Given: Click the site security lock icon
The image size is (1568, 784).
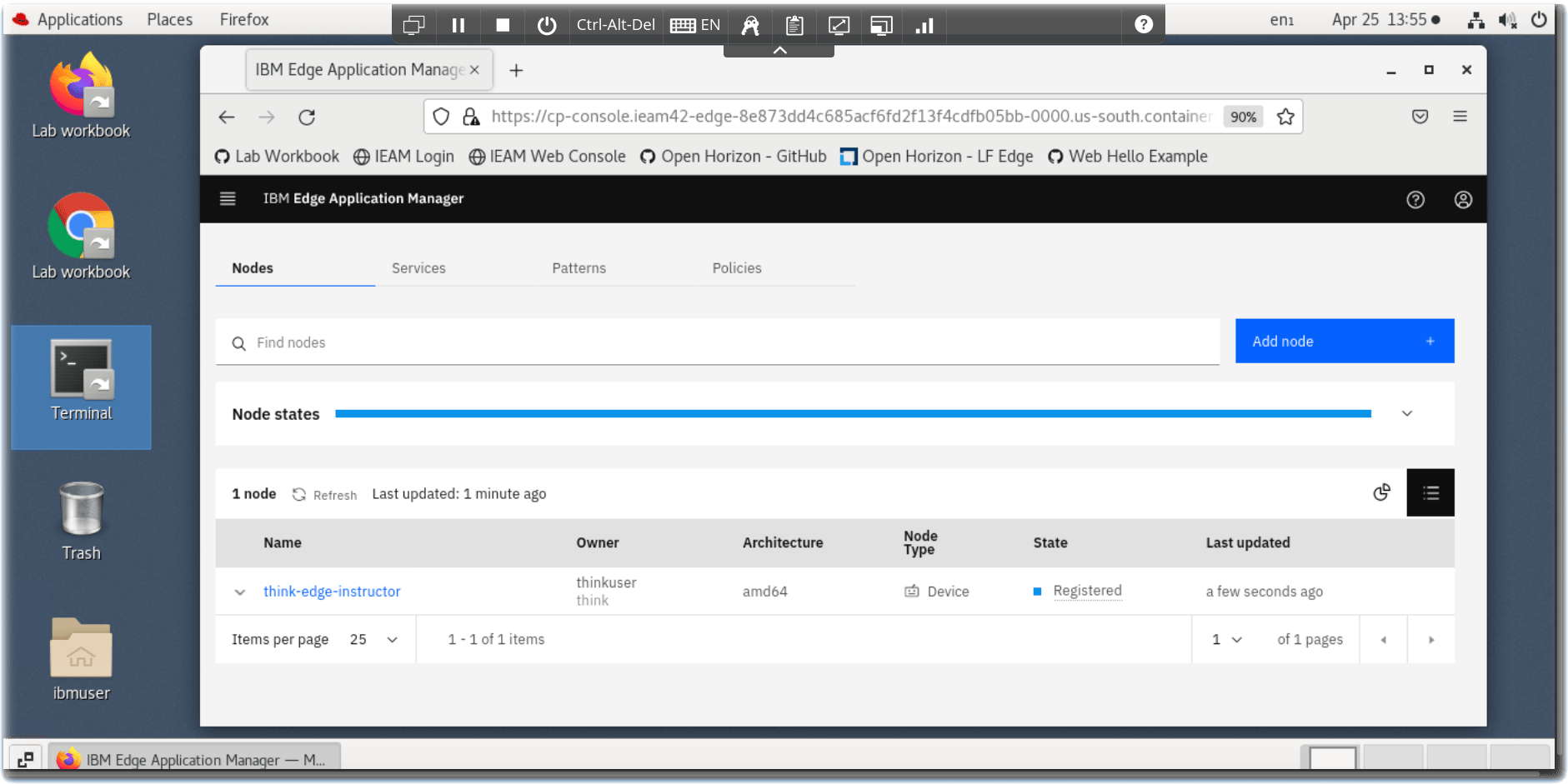Looking at the screenshot, I should click(x=472, y=117).
